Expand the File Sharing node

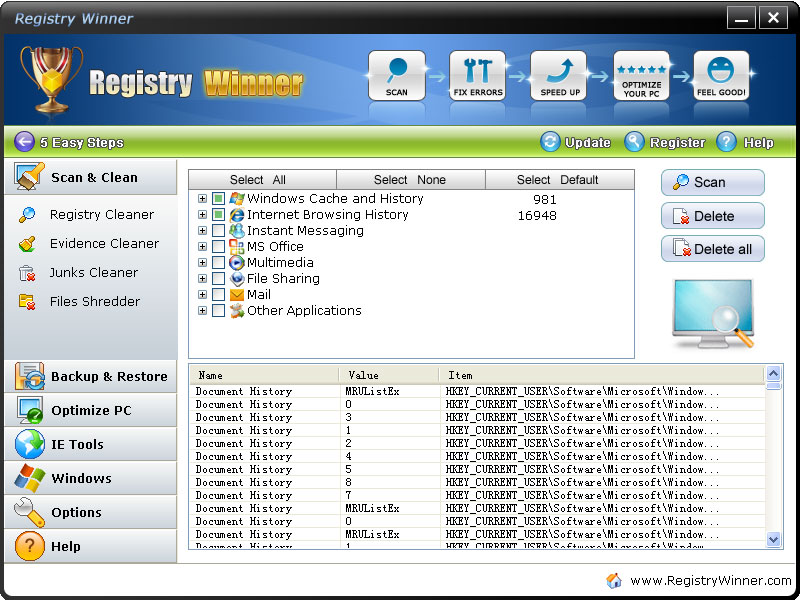(x=203, y=279)
